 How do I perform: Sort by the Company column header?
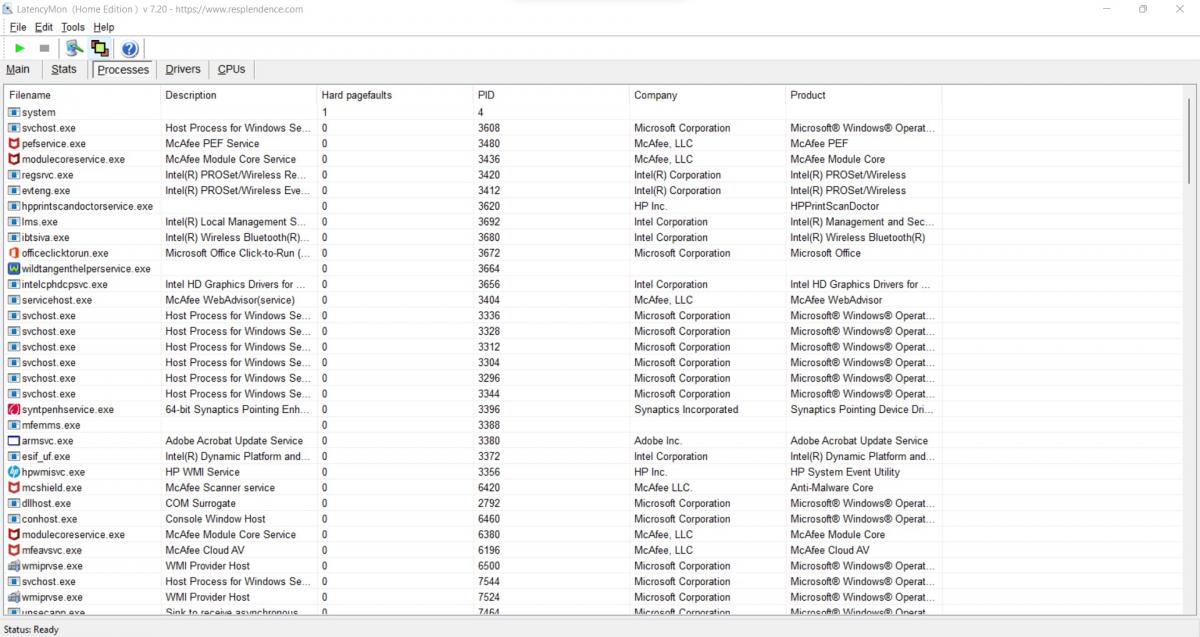click(707, 95)
